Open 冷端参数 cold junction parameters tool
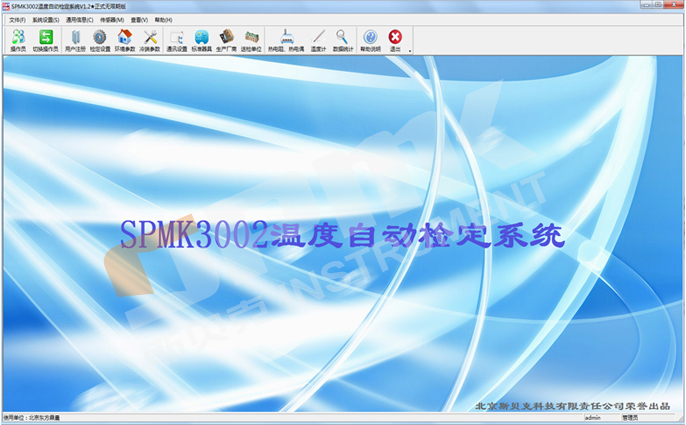 pyautogui.click(x=151, y=39)
